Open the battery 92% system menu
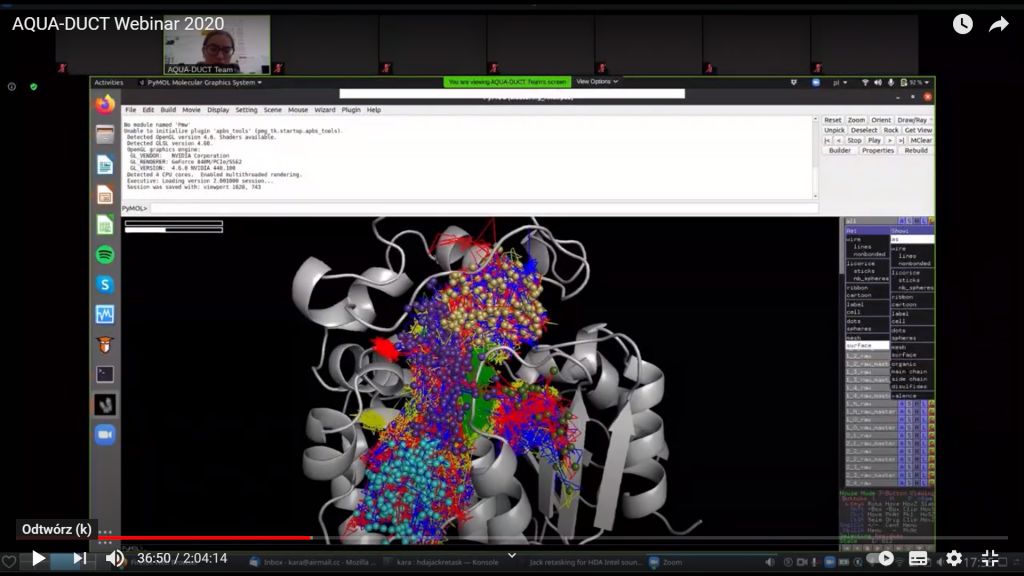1024x576 pixels. pyautogui.click(x=914, y=83)
